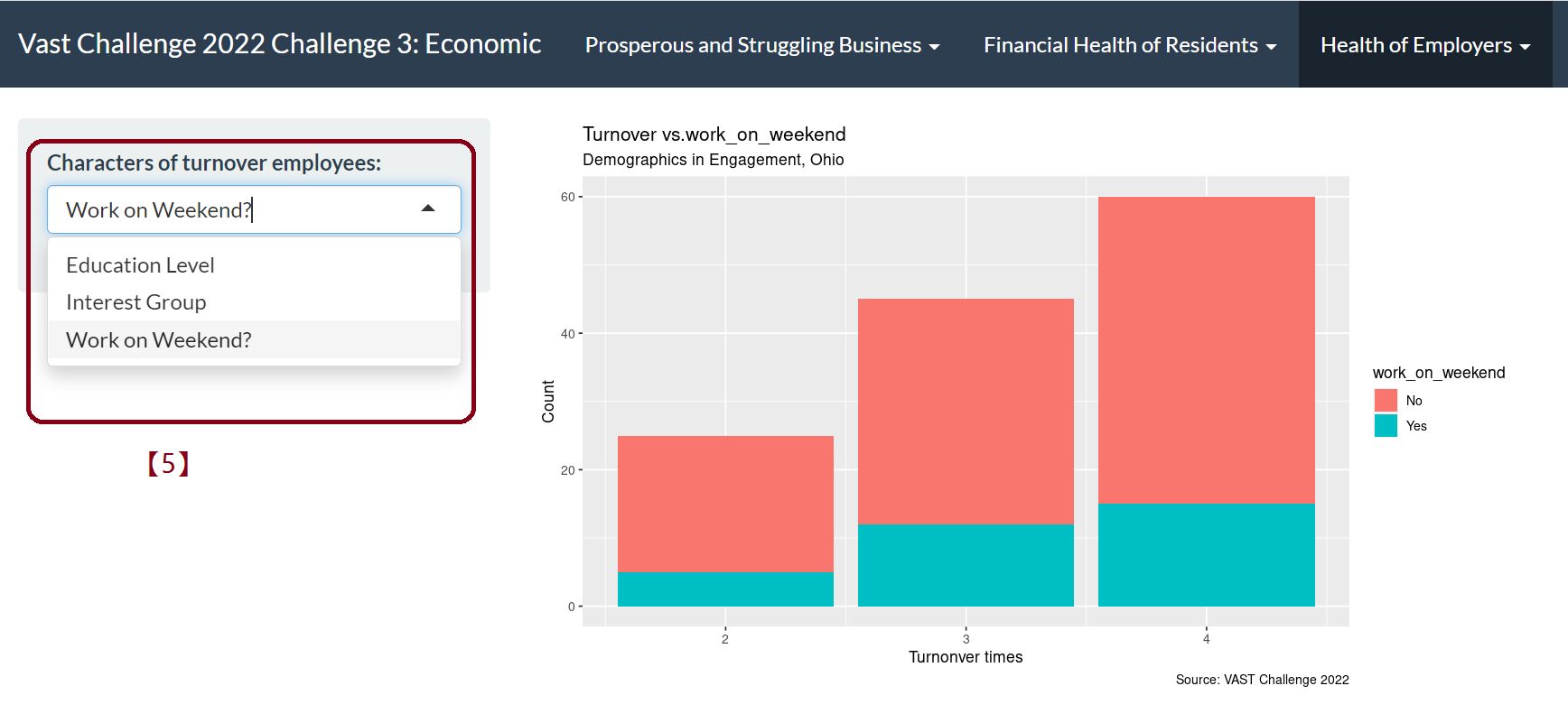This screenshot has height=723, width=1568.
Task: Click the red segment of bar 4
Action: [x=1206, y=349]
